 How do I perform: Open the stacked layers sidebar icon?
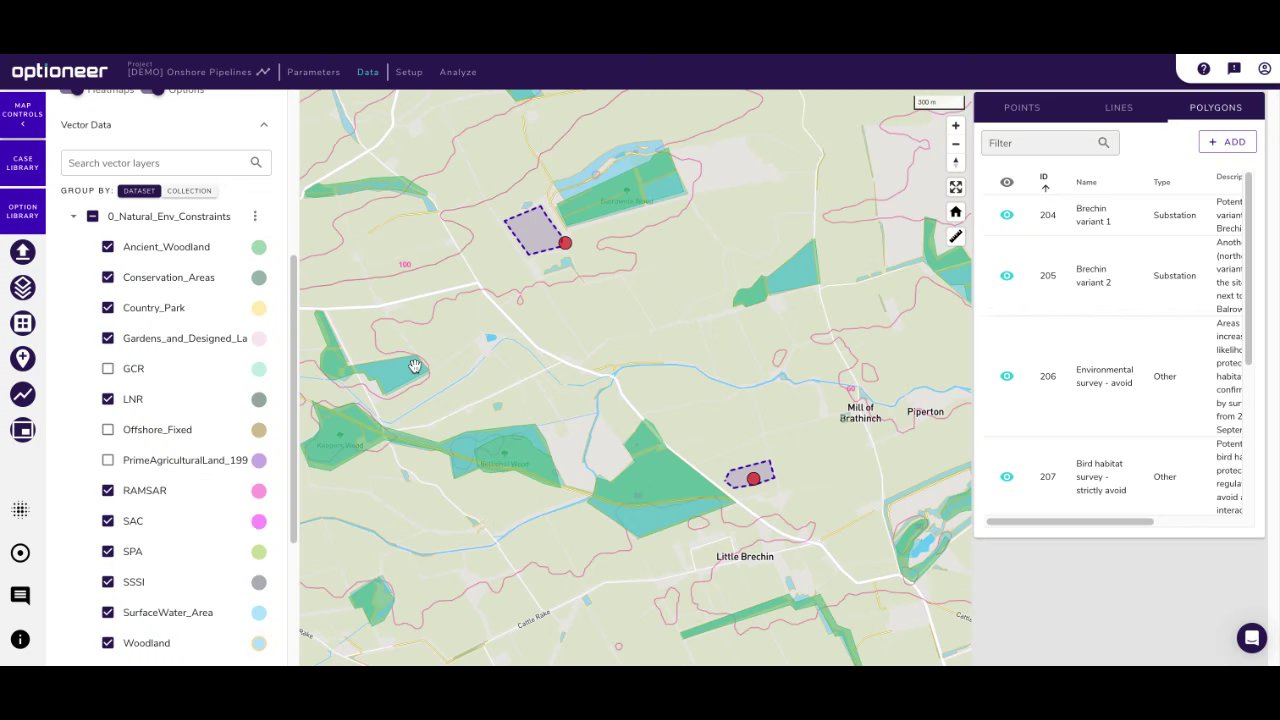23,288
